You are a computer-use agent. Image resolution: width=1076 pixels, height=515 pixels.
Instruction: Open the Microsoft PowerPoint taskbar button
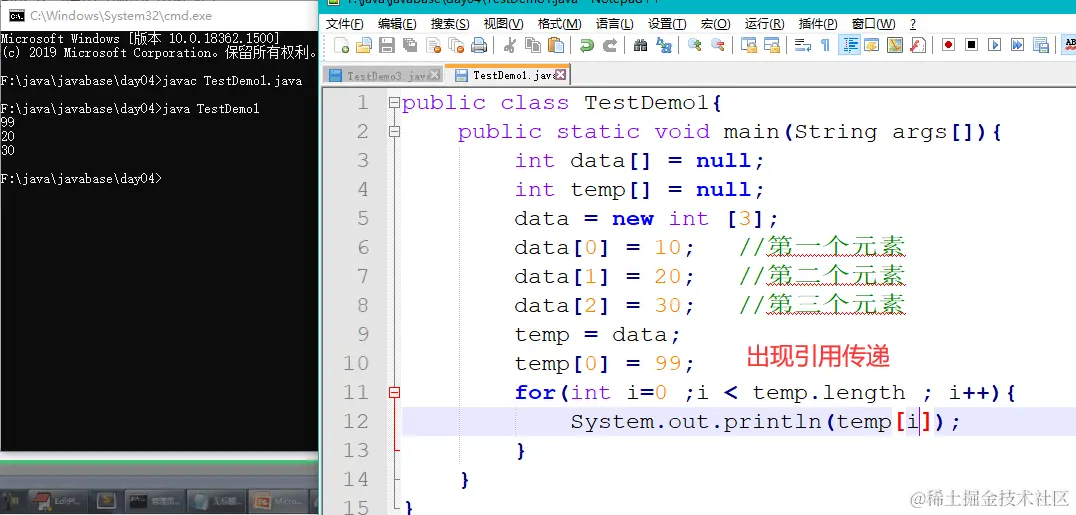click(x=279, y=501)
